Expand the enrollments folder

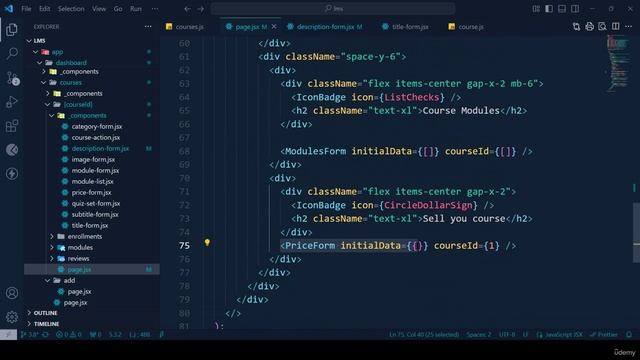coord(52,236)
